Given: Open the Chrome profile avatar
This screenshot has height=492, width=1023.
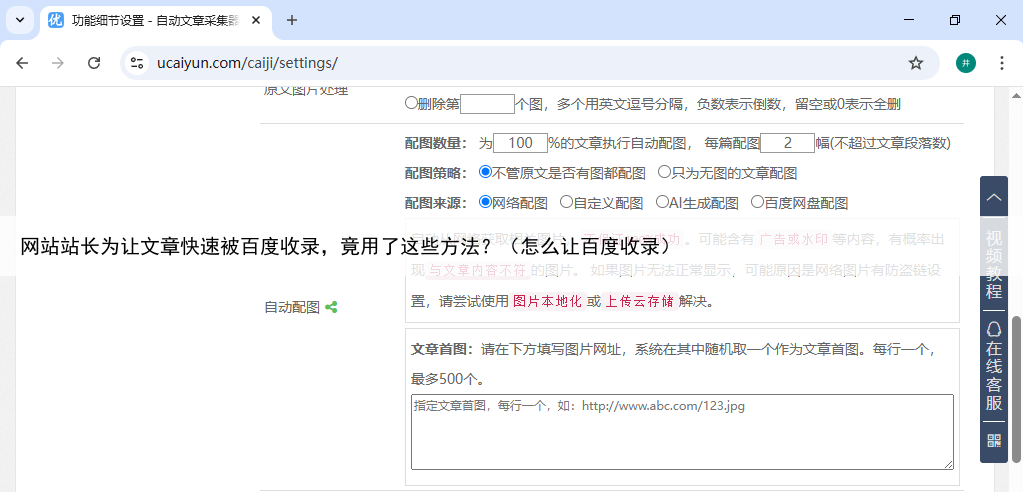Looking at the screenshot, I should 965,63.
